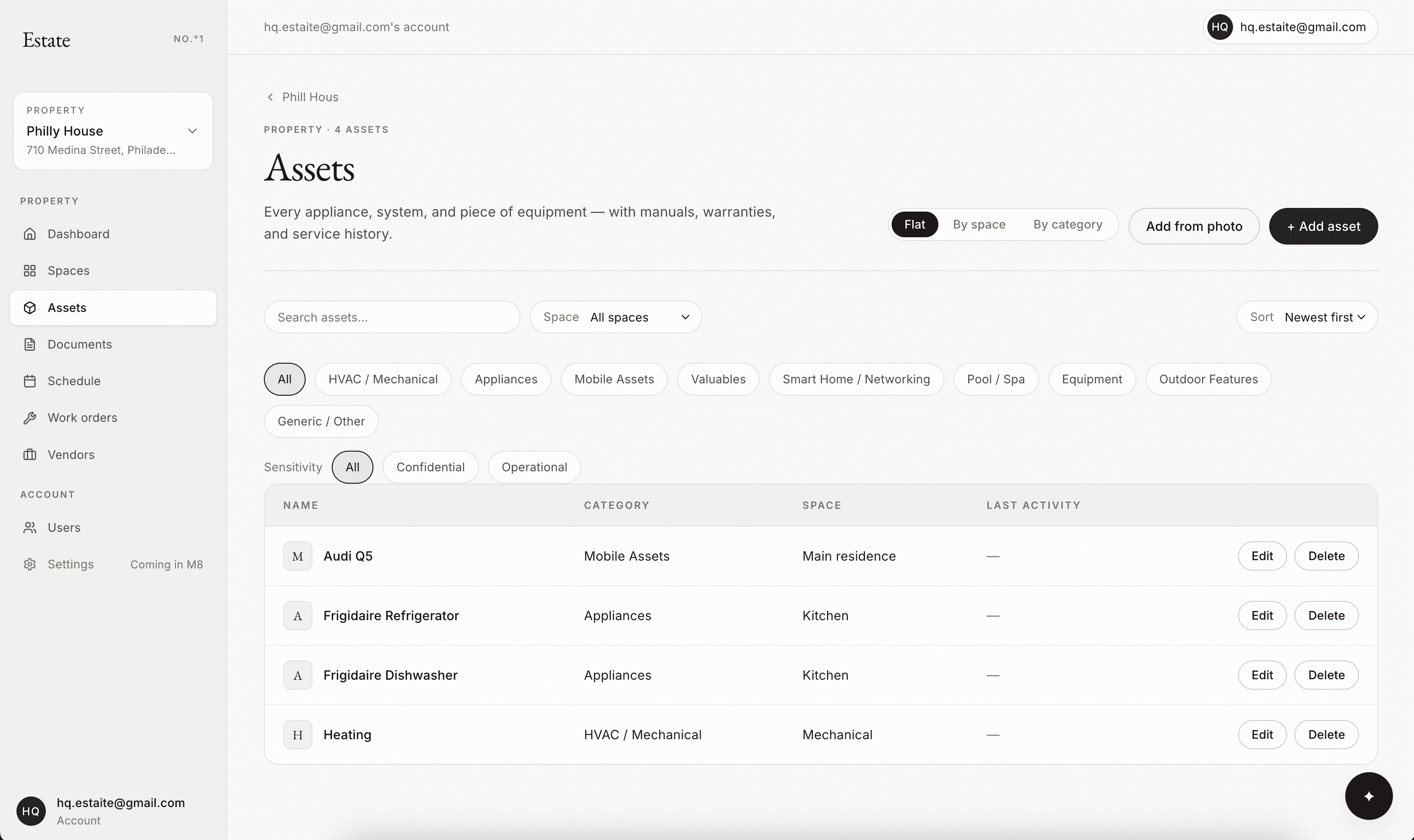
Task: Edit the Frigidaire Dishwasher asset
Action: pos(1262,675)
